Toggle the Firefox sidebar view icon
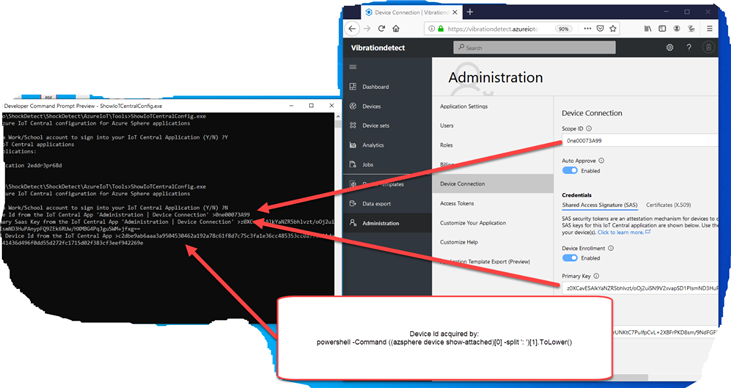This screenshot has height=388, width=731. tap(662, 28)
